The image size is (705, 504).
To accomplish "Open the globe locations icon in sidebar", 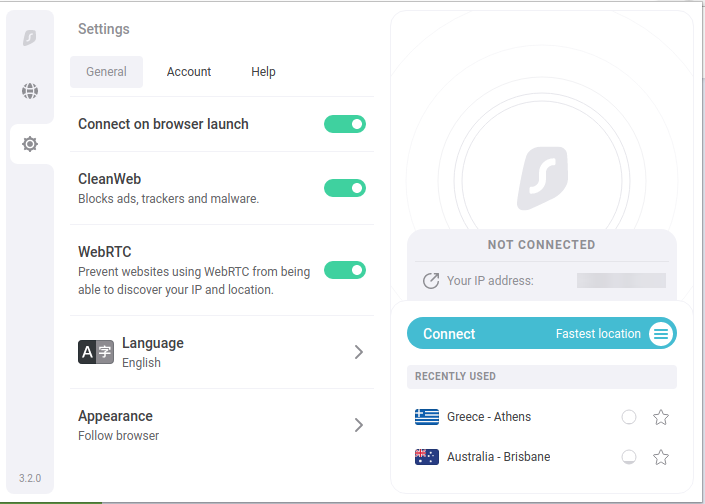I will click(x=30, y=91).
